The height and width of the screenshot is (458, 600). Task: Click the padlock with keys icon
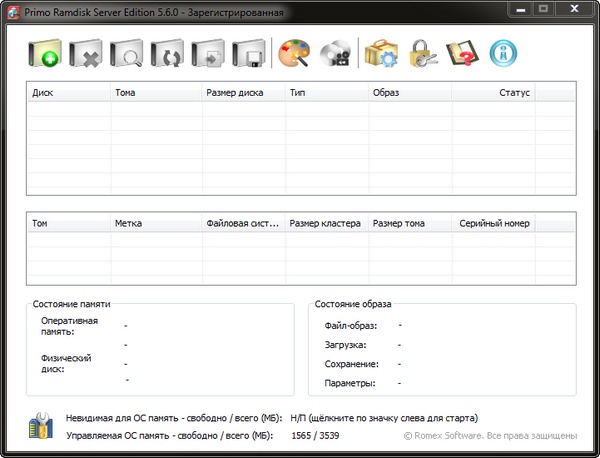tap(422, 55)
